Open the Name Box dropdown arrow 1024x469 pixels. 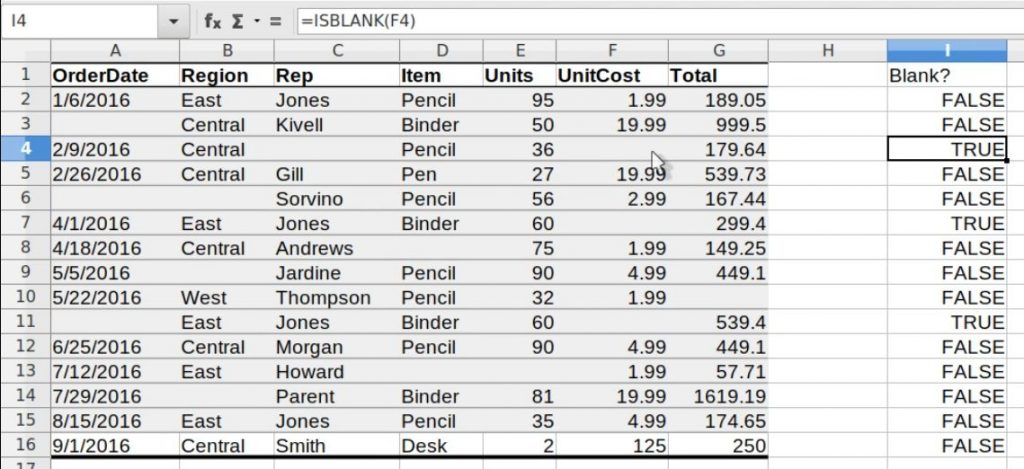click(x=173, y=22)
